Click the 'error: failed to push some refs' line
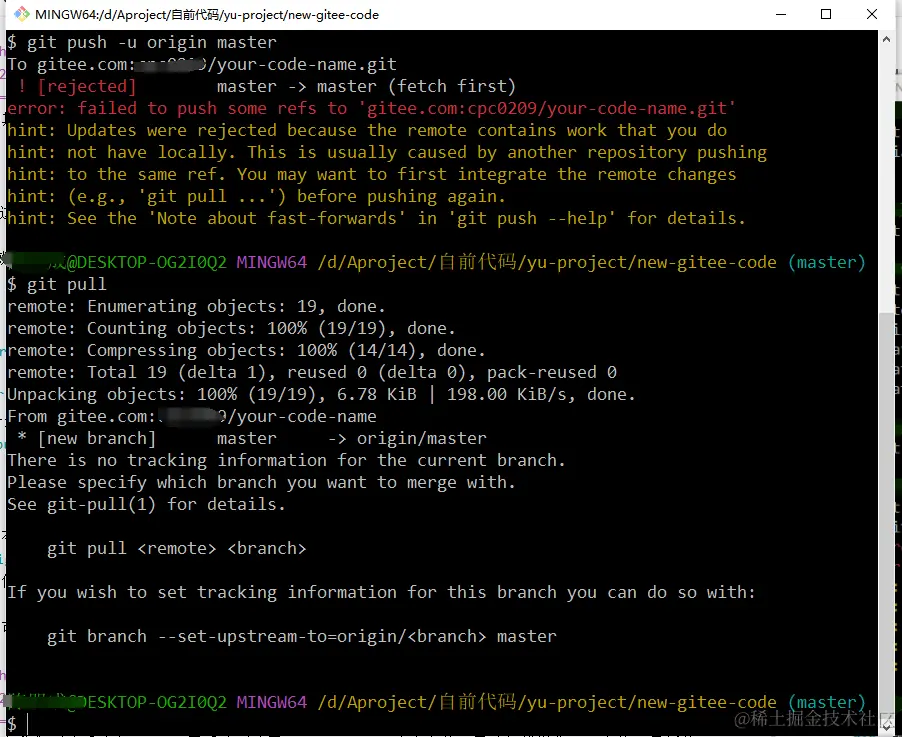902x737 pixels. tap(371, 108)
